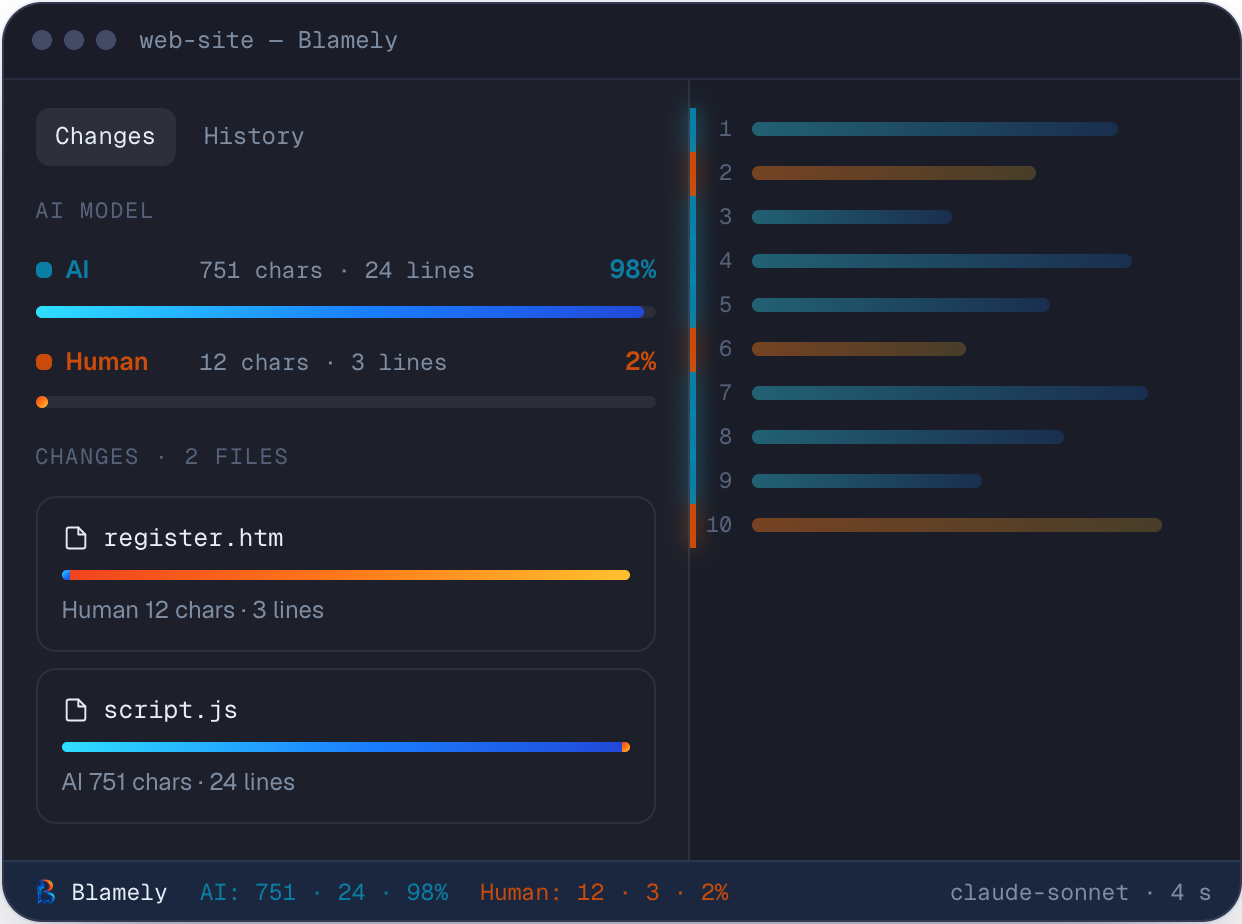Click the Blamely logo in status bar
The height and width of the screenshot is (924, 1242).
point(46,892)
